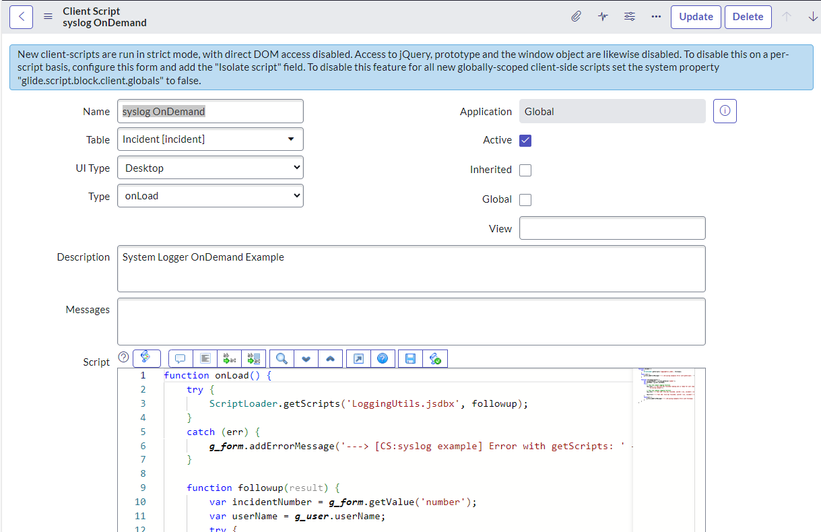Click 'catch (err)' on script line 5
The width and height of the screenshot is (821, 532).
pyautogui.click(x=217, y=432)
